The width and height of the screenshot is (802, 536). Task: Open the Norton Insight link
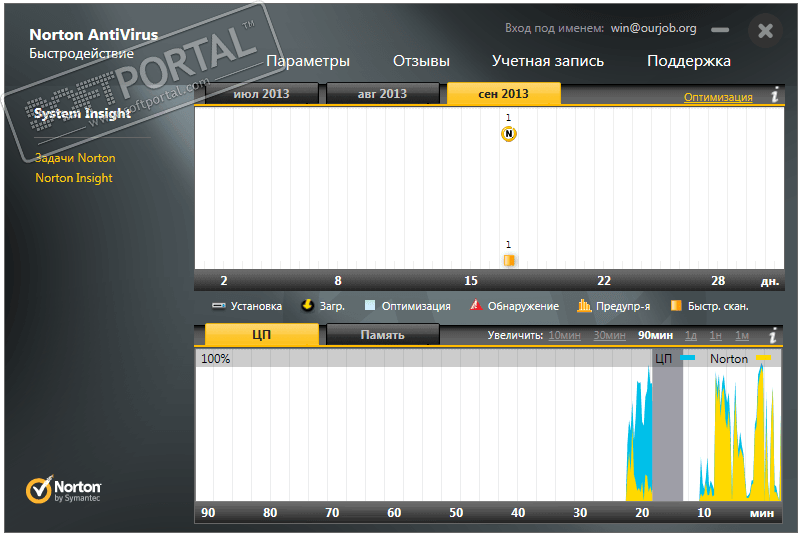pos(74,177)
